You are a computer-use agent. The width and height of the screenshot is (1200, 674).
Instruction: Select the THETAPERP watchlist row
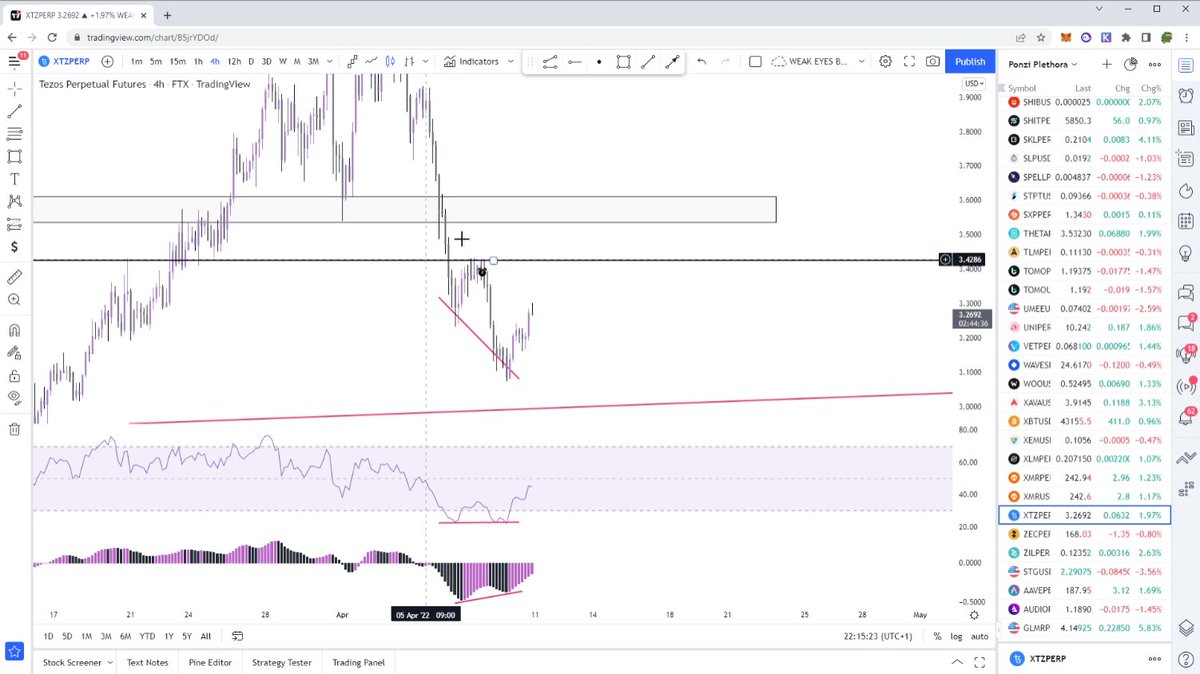[x=1085, y=234]
